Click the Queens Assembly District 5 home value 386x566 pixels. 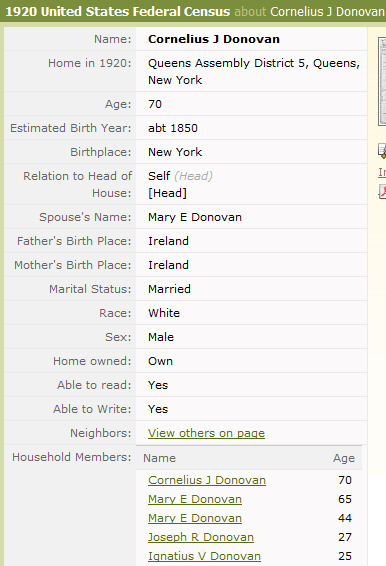pyautogui.click(x=254, y=71)
